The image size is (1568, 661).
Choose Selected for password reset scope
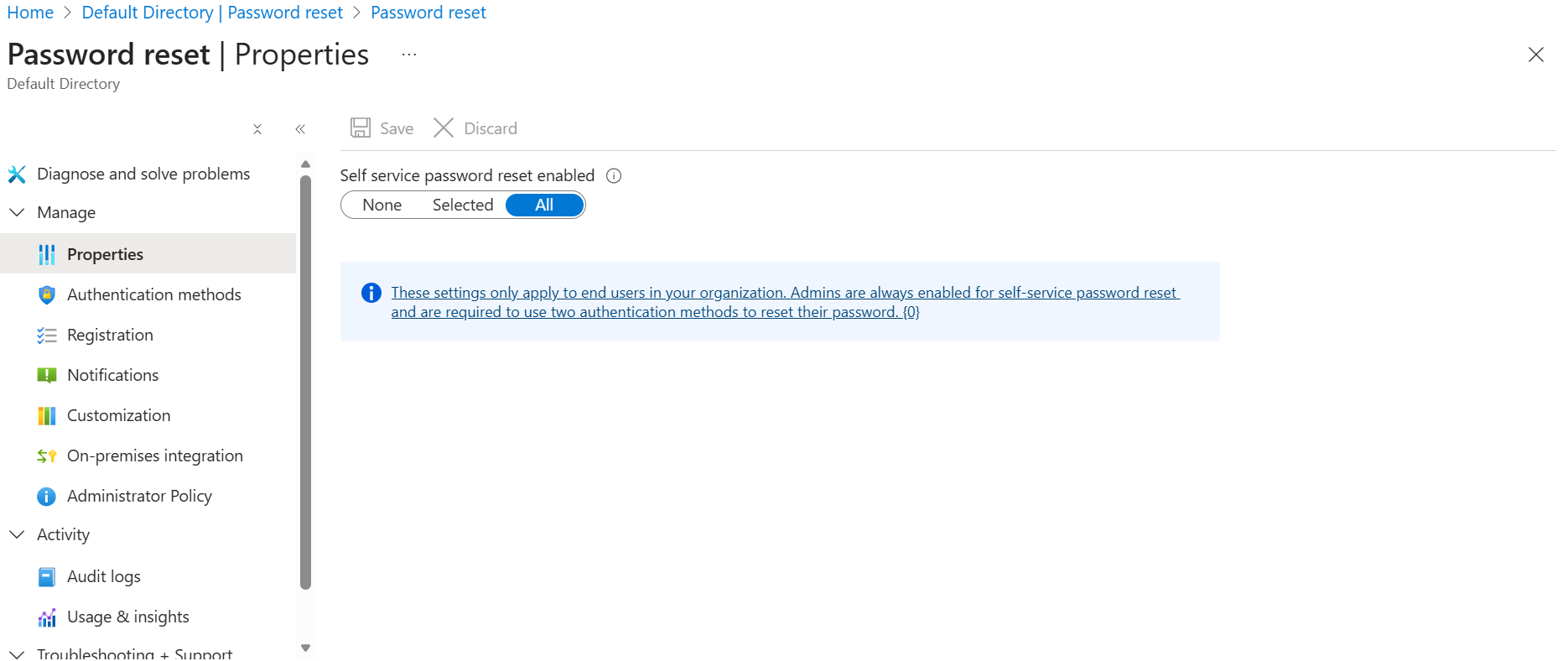click(462, 206)
